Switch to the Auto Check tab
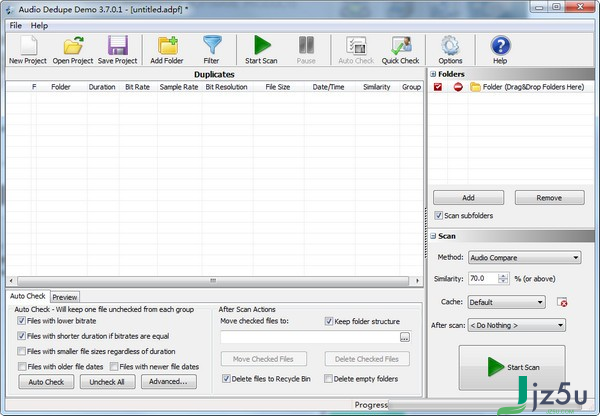 pyautogui.click(x=28, y=296)
